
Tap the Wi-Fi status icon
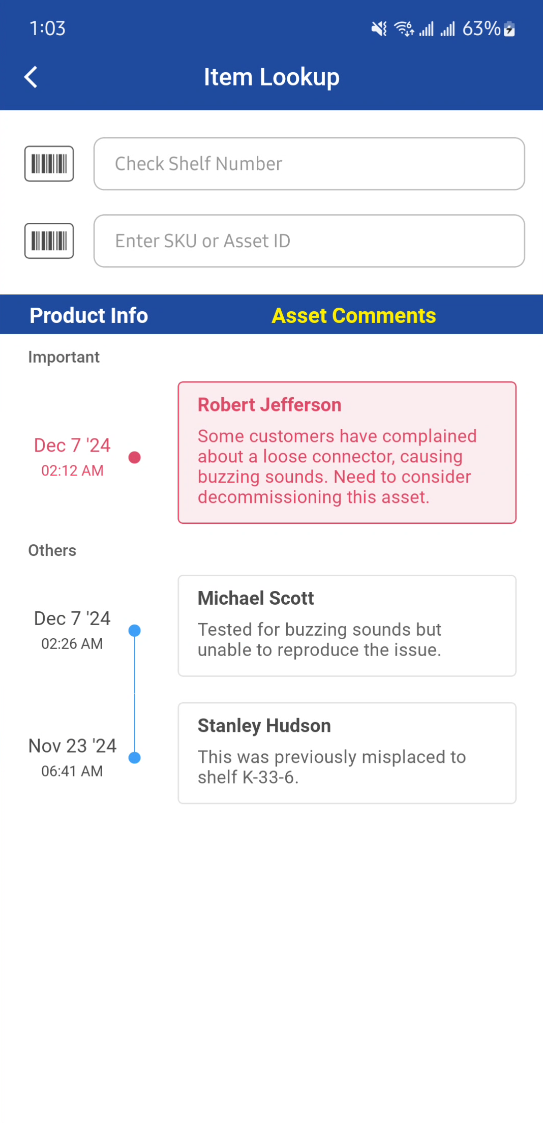(404, 29)
